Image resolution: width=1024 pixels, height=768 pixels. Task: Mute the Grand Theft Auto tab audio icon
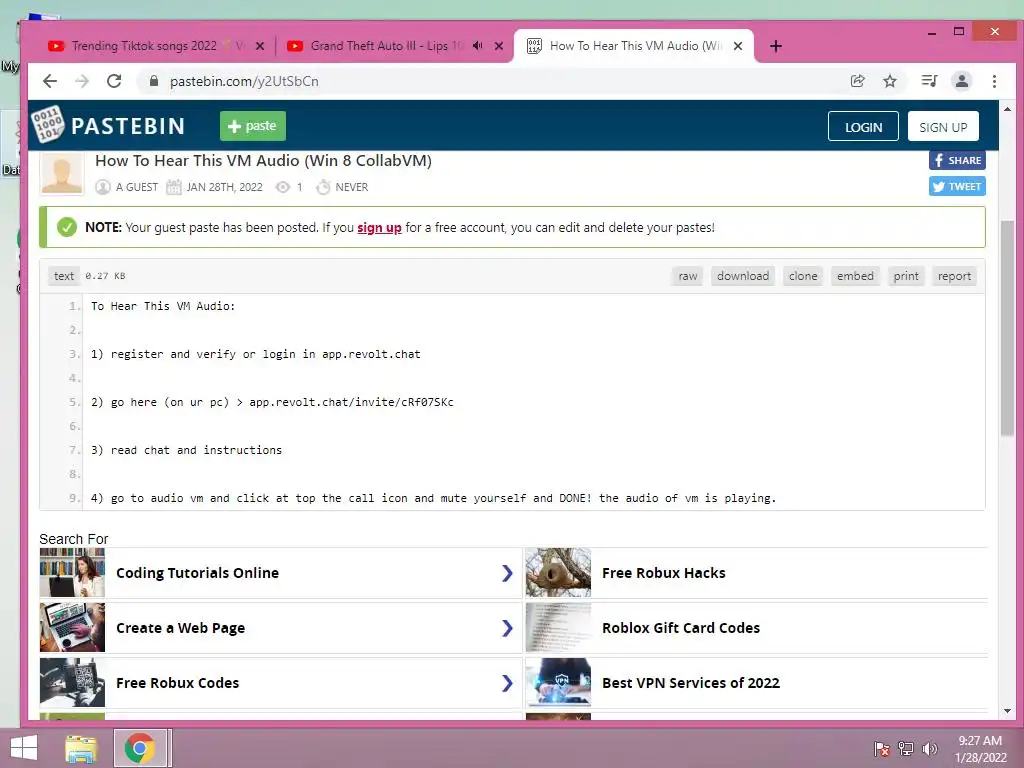pos(478,46)
